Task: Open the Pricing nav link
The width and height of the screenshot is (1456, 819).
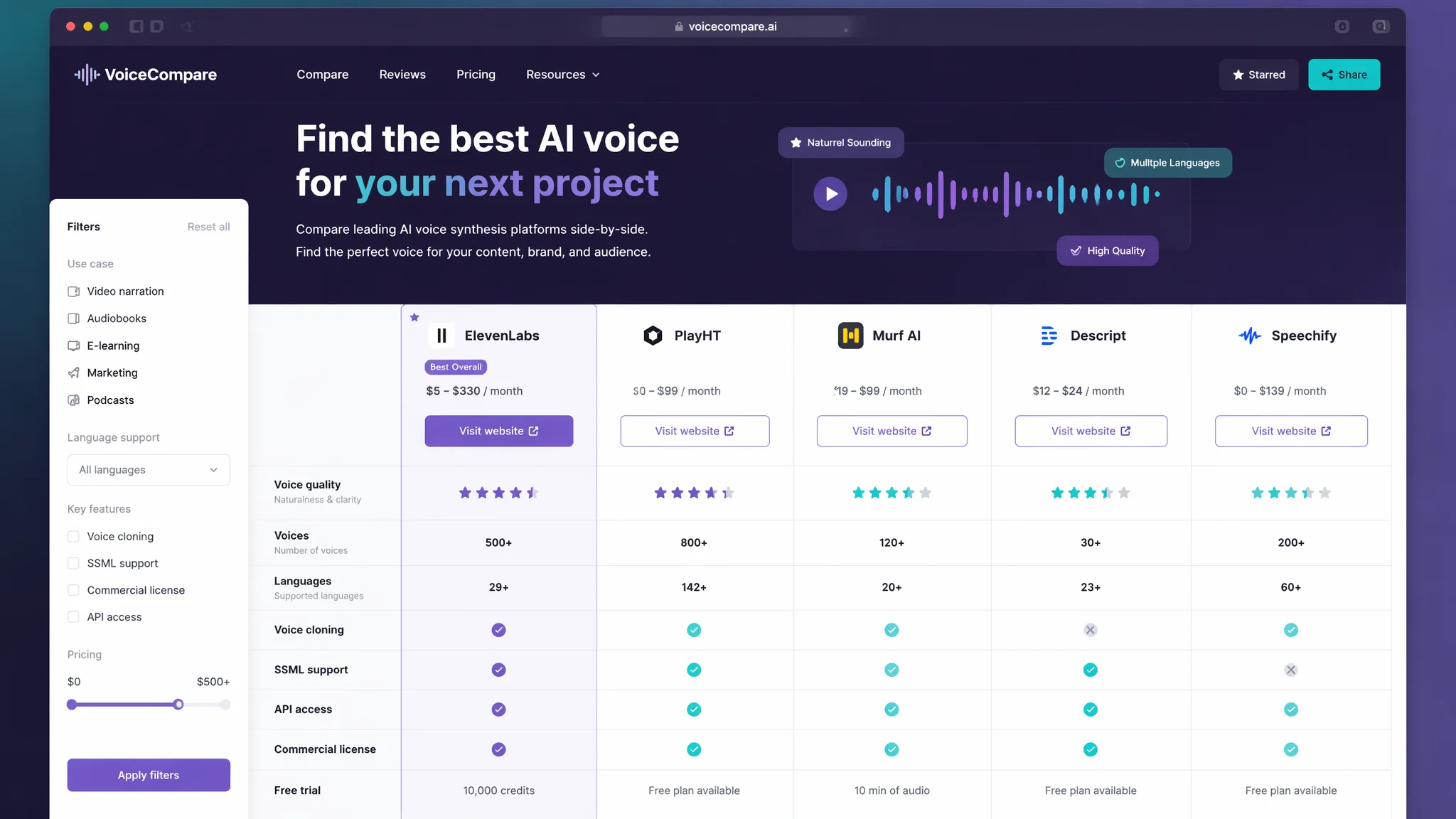Action: [476, 75]
